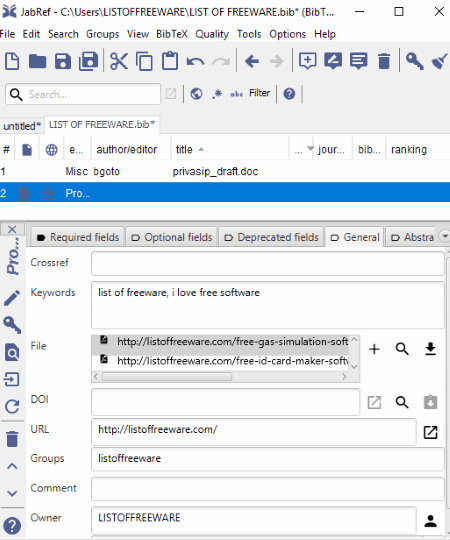
Task: Cut the selected entry with the scissors icon
Action: [x=119, y=62]
